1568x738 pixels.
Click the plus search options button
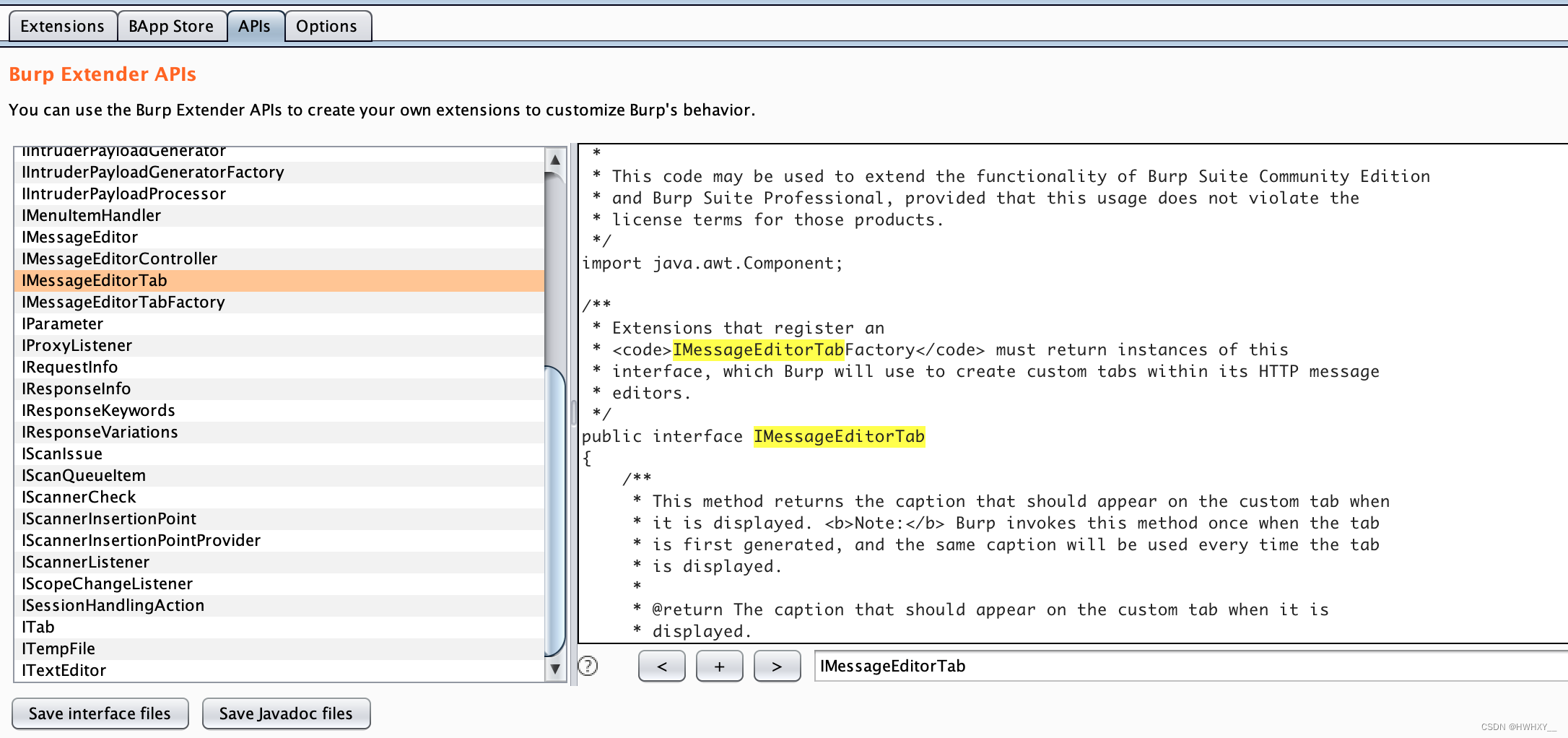pos(720,666)
